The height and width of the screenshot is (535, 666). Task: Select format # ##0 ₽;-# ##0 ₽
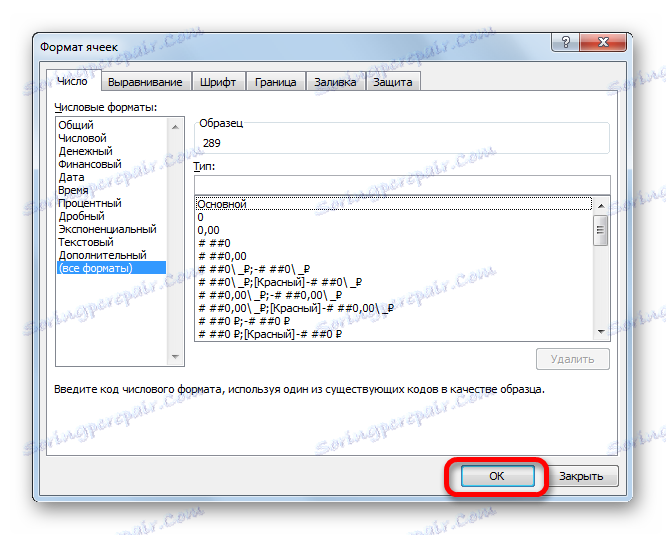point(394,321)
